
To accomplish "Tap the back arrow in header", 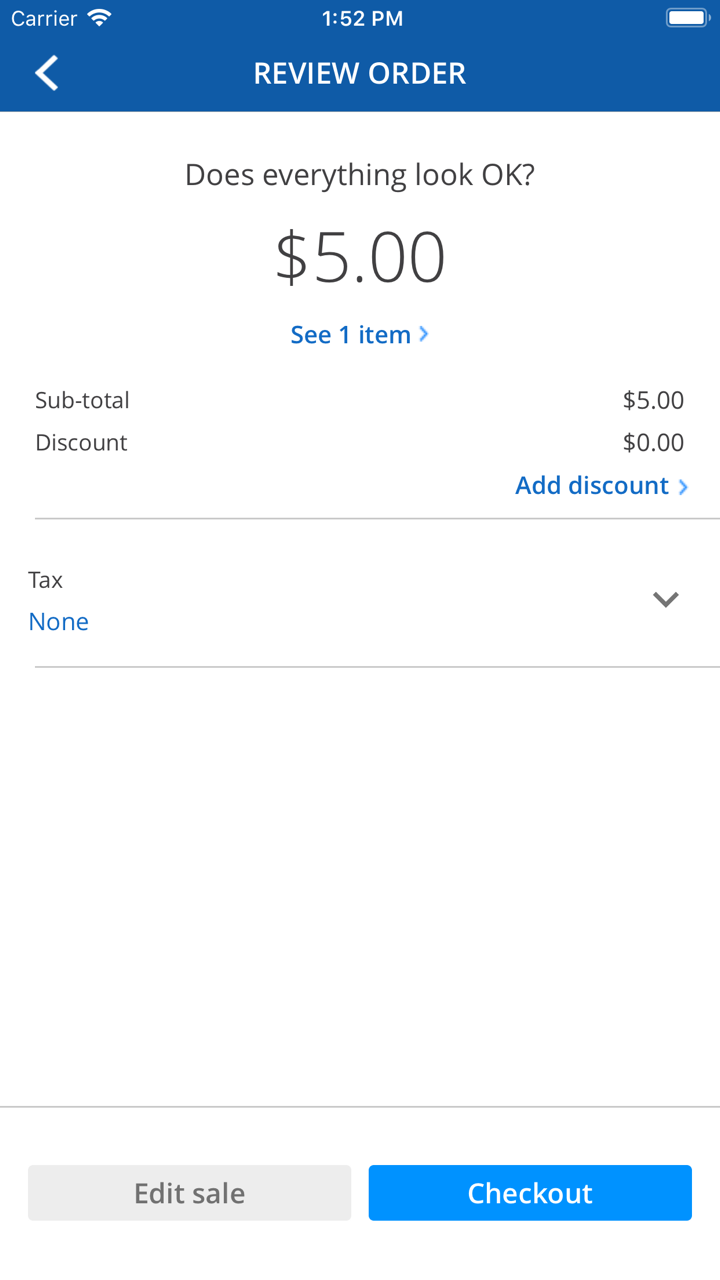I will pyautogui.click(x=47, y=73).
